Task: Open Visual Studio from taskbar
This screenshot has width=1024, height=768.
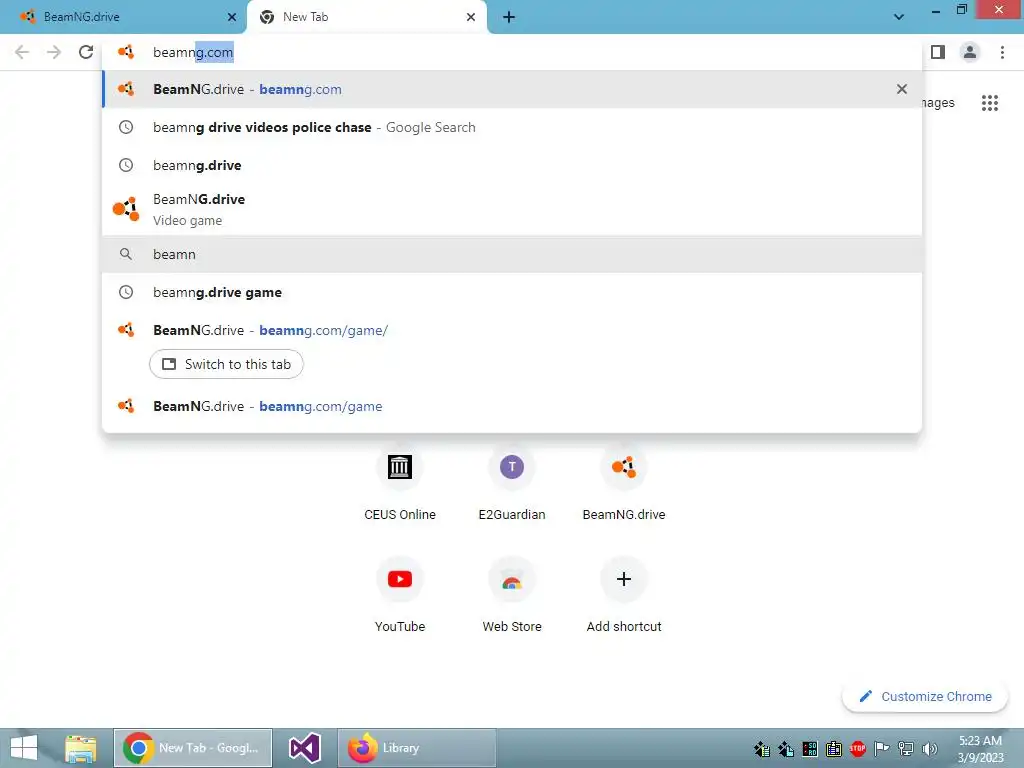Action: tap(304, 748)
